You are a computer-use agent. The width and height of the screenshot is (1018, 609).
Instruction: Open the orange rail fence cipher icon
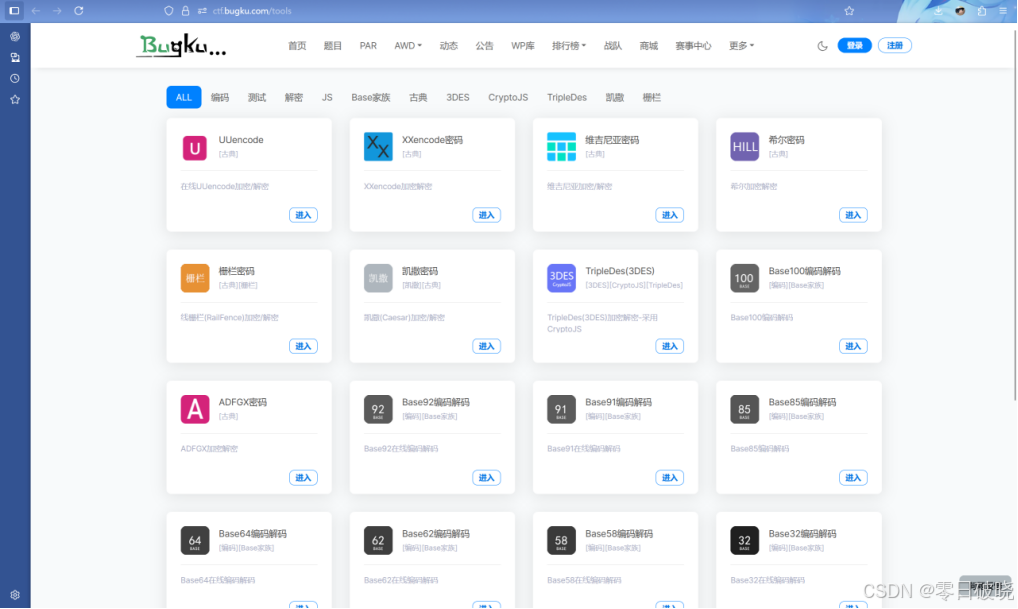click(195, 279)
